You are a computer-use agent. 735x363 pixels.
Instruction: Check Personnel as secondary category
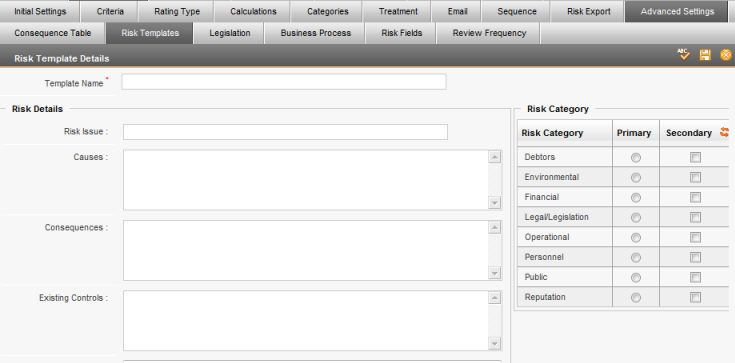point(695,257)
